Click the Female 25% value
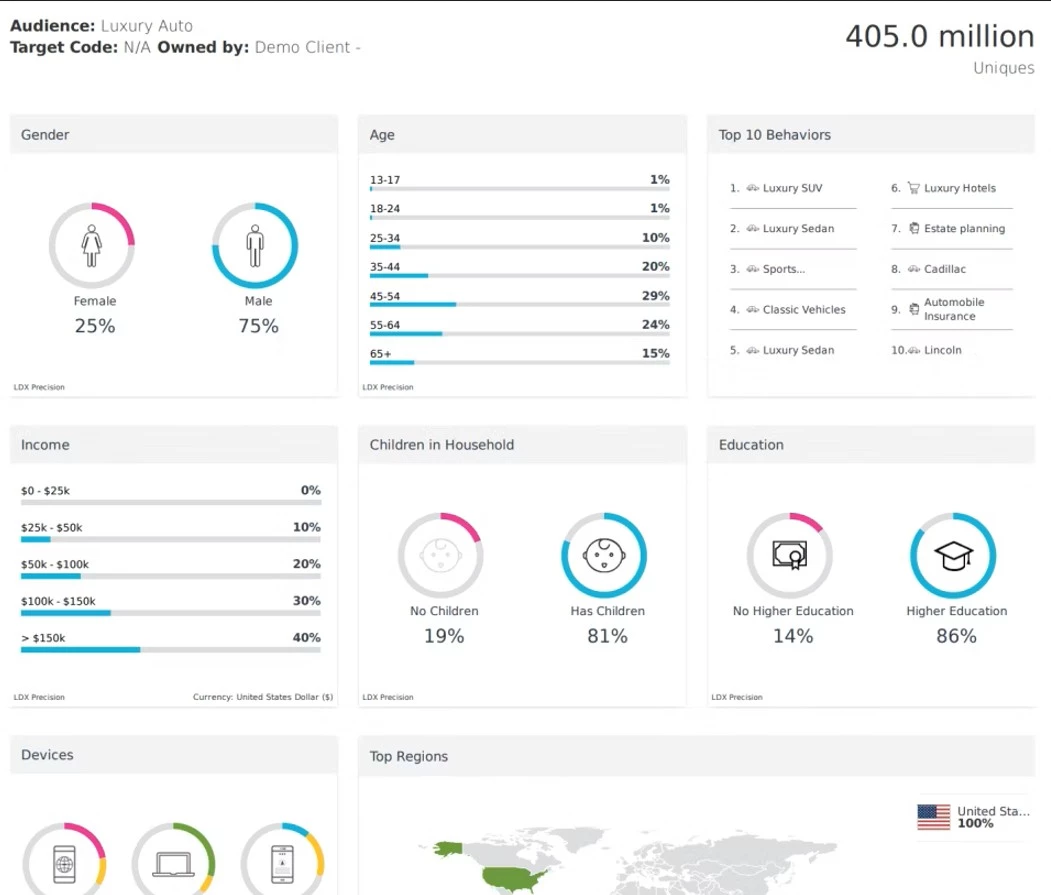This screenshot has width=1051, height=895. [95, 326]
